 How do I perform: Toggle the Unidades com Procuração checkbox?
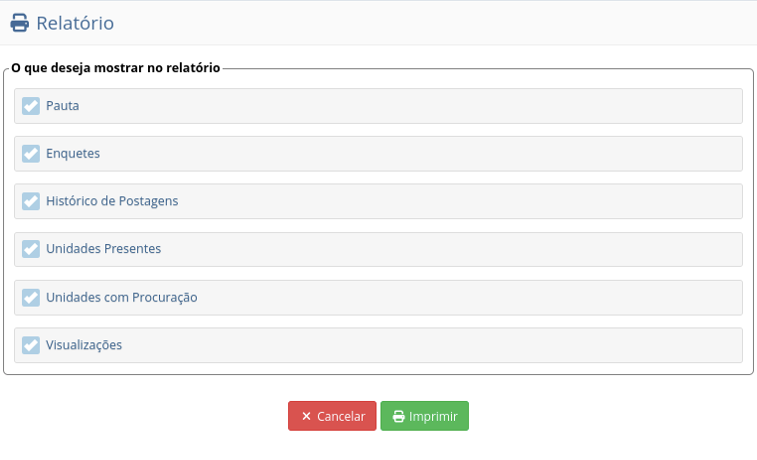[31, 297]
